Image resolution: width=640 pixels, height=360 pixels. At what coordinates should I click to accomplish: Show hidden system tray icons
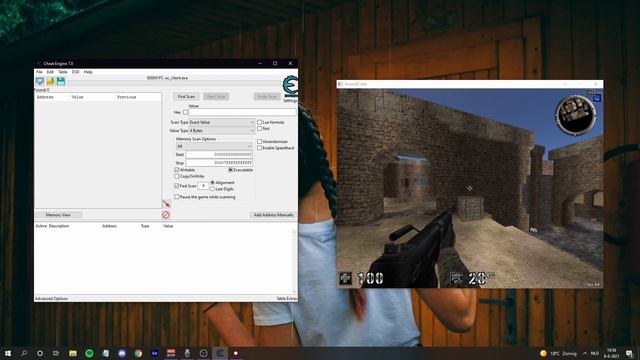point(584,353)
